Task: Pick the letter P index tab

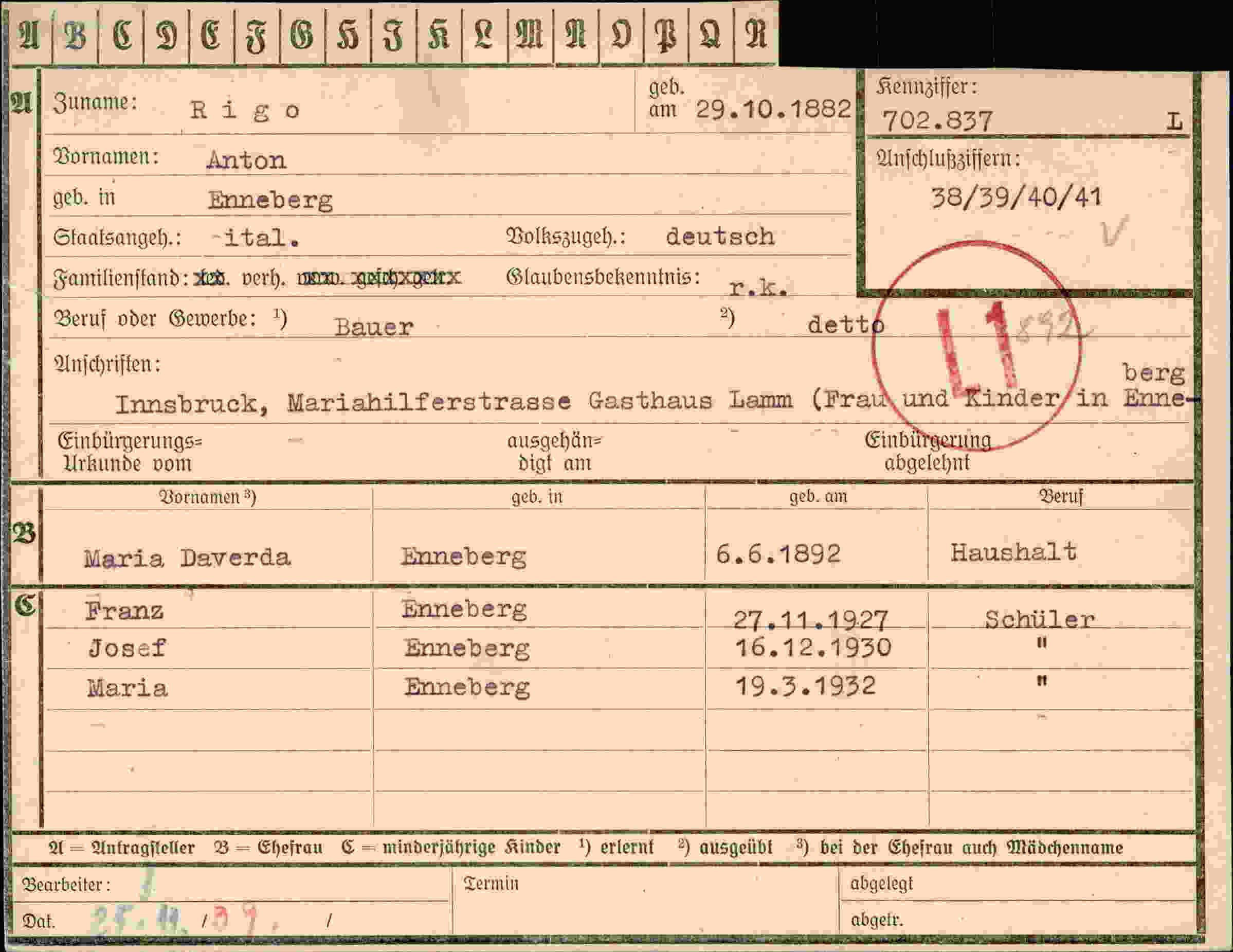Action: coord(666,35)
